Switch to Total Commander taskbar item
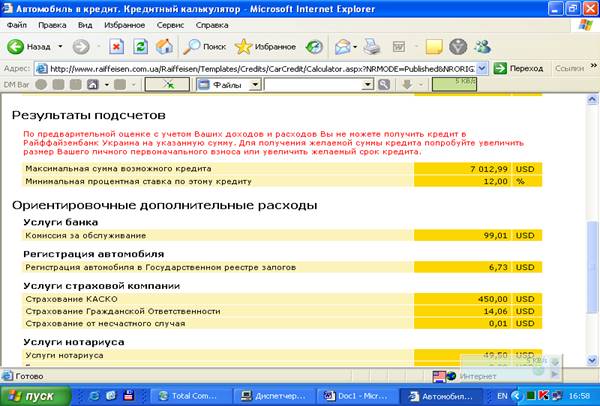 coord(183,395)
